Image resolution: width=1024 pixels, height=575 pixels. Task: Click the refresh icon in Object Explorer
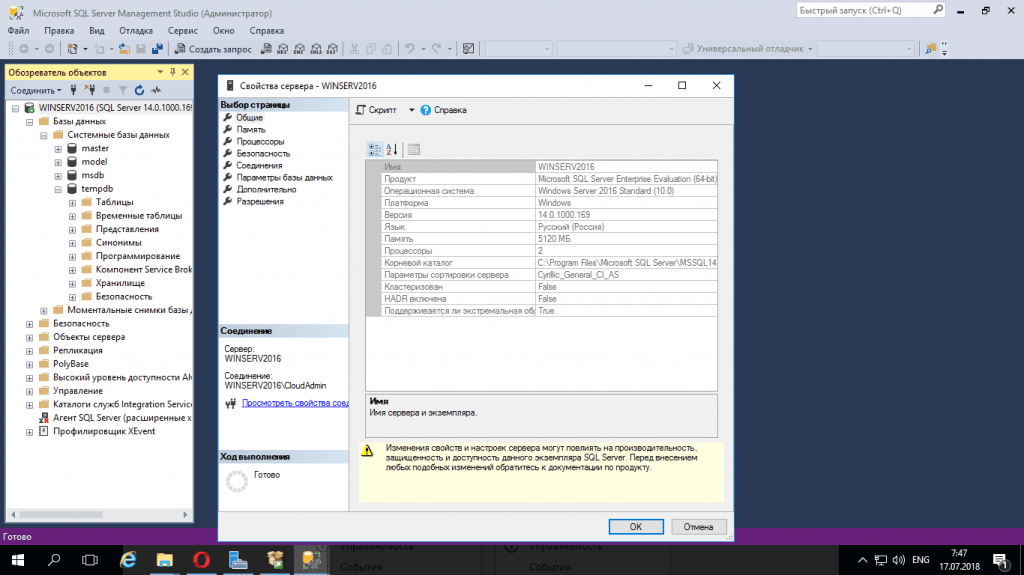click(139, 90)
